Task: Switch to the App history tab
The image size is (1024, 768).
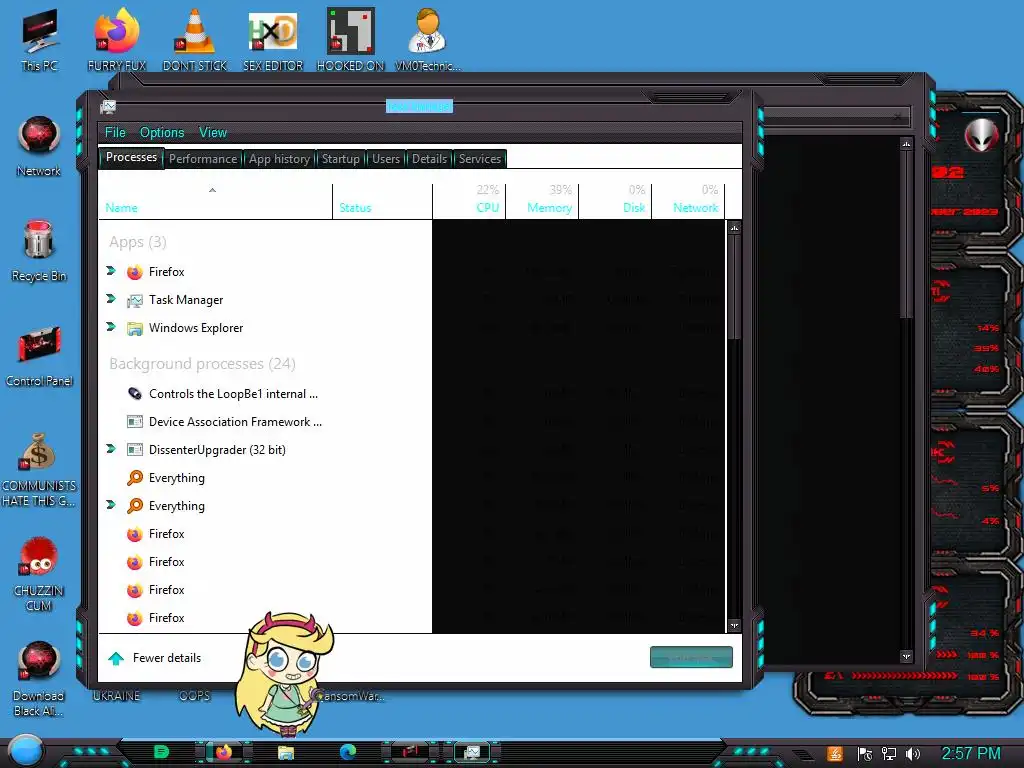Action: click(x=280, y=159)
